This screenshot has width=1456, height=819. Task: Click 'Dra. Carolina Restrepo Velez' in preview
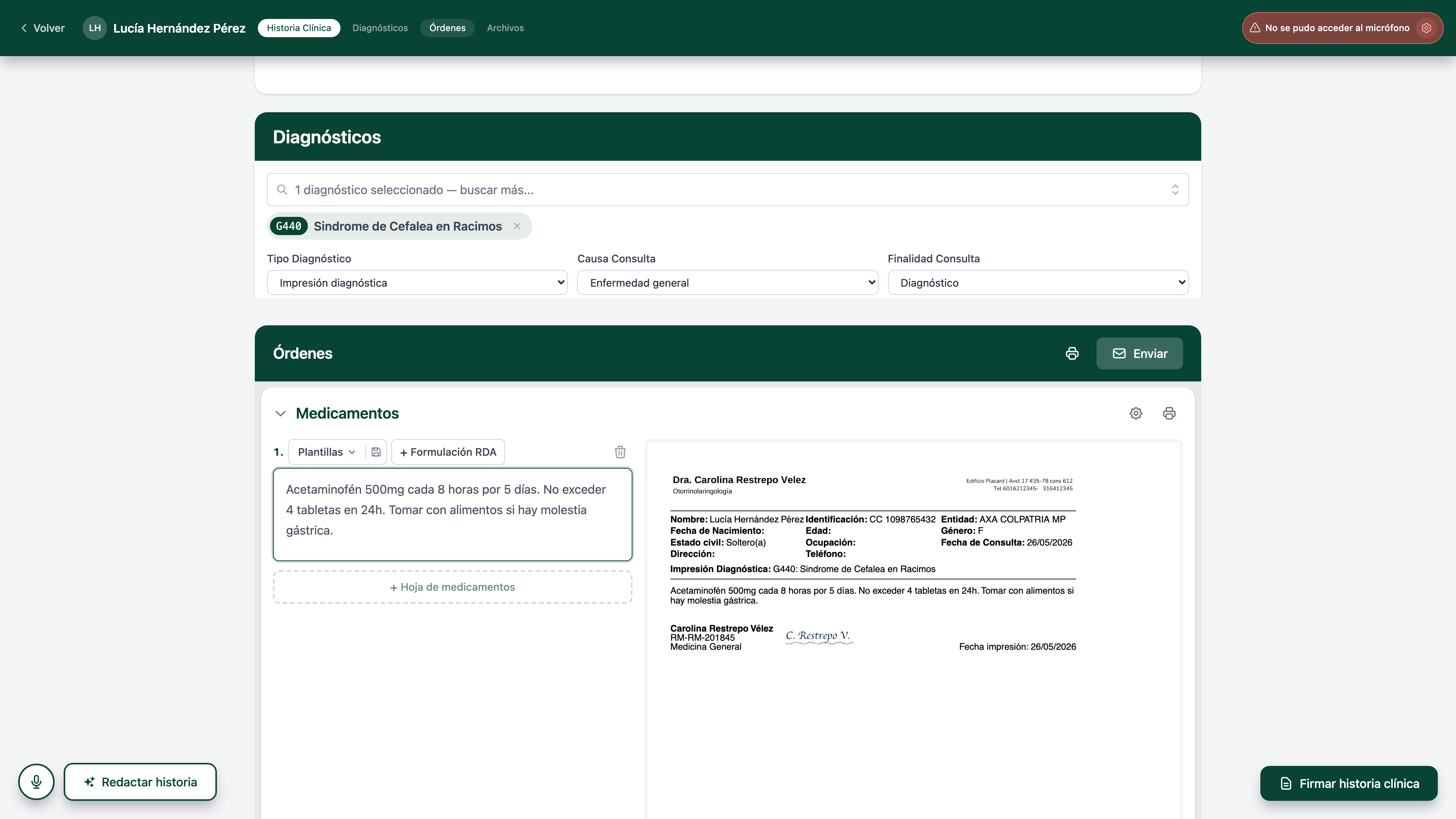[x=739, y=480]
